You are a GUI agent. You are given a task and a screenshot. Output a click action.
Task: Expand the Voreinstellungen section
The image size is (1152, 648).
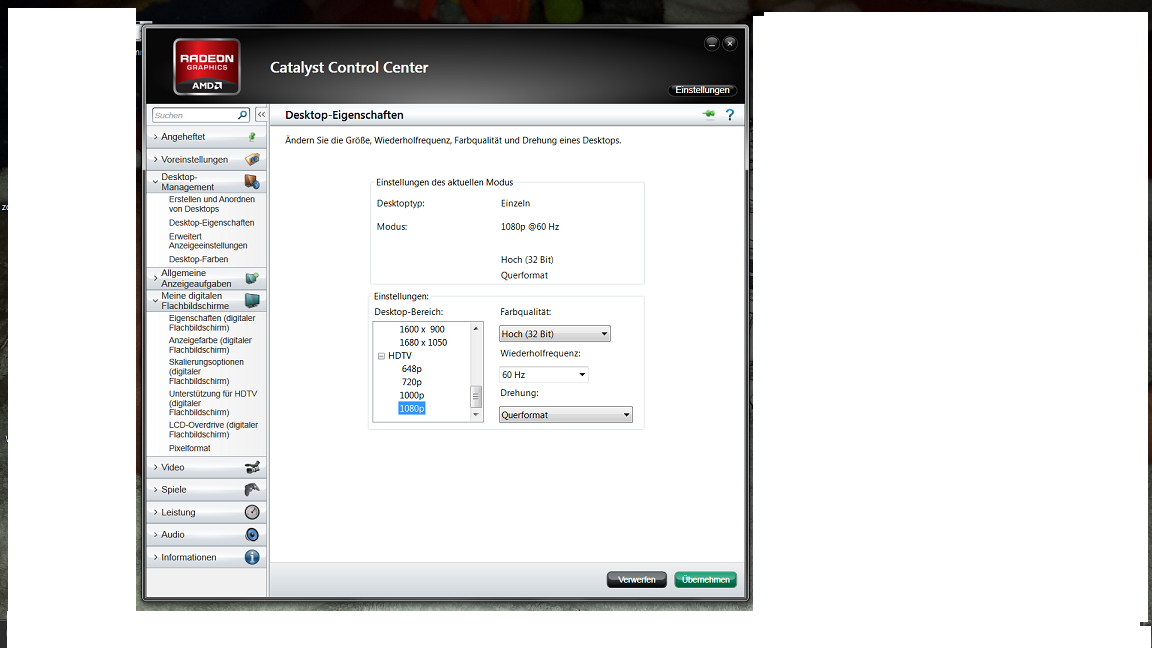156,159
